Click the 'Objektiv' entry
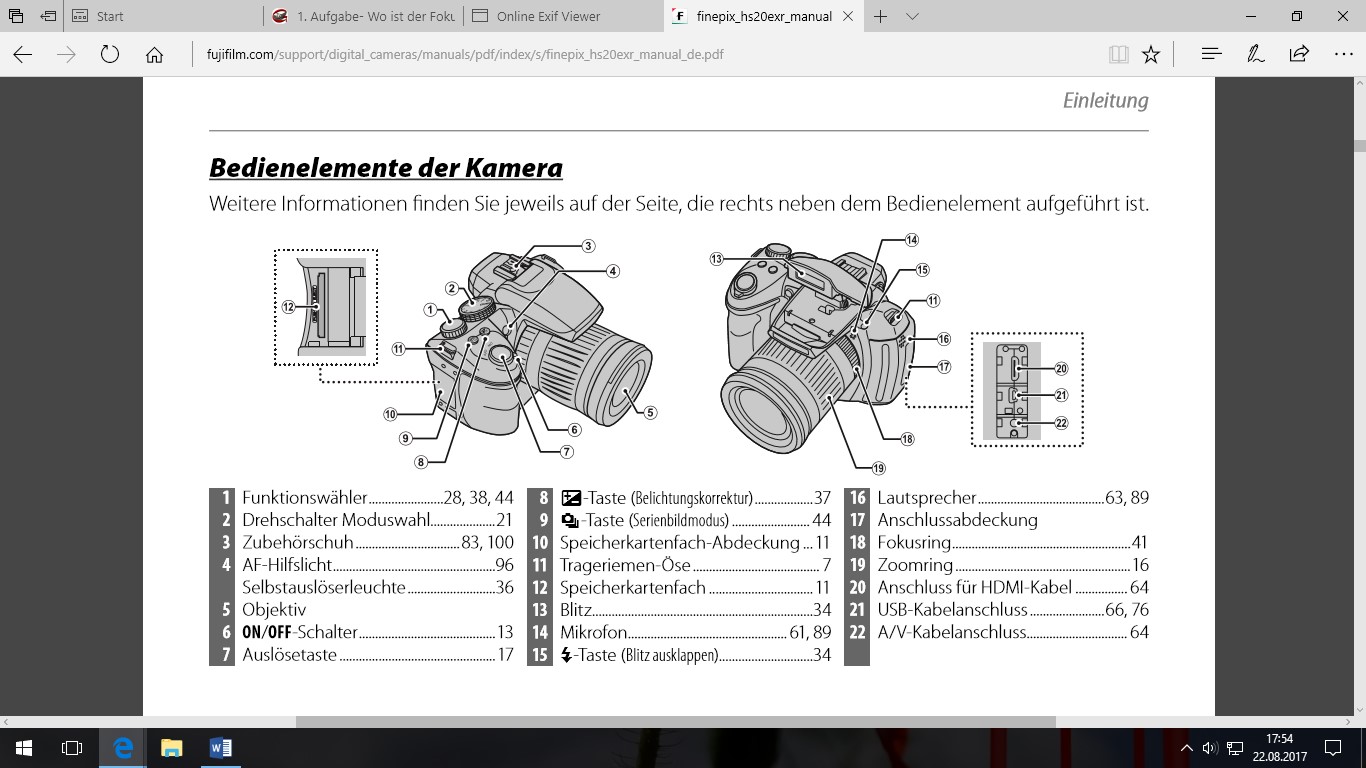 (x=274, y=610)
